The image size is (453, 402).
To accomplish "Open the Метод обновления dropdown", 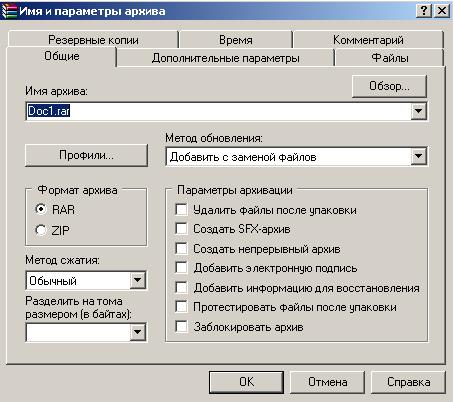I will (x=418, y=156).
